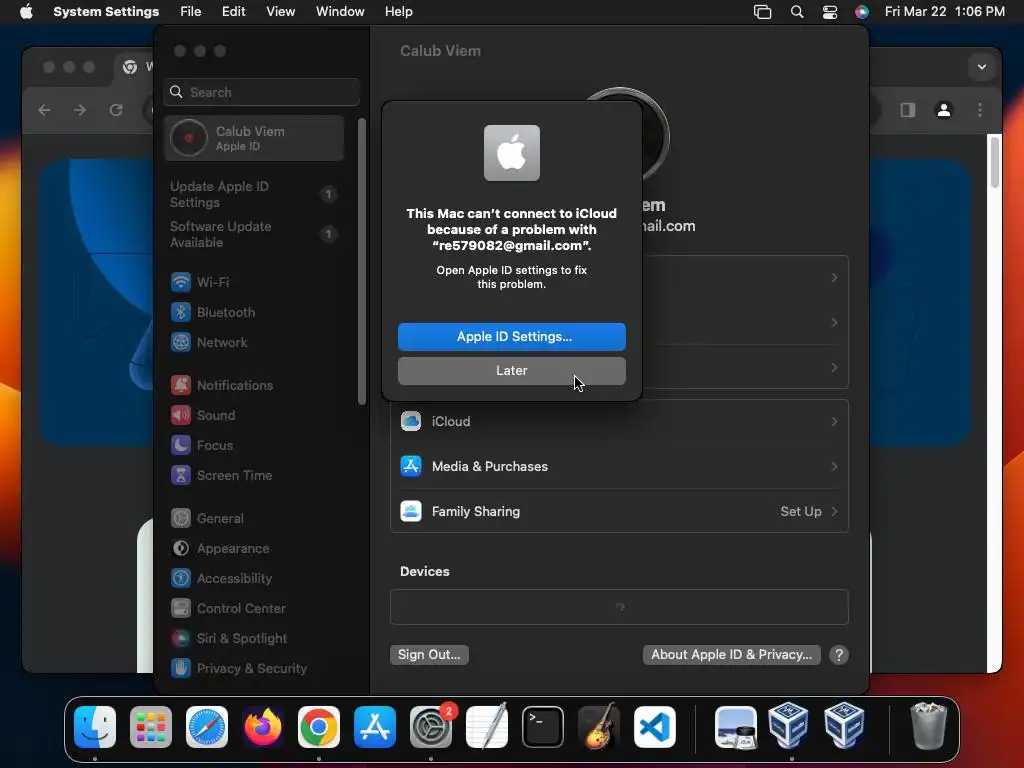Activate Siri from the menu bar
1024x768 pixels.
(862, 12)
